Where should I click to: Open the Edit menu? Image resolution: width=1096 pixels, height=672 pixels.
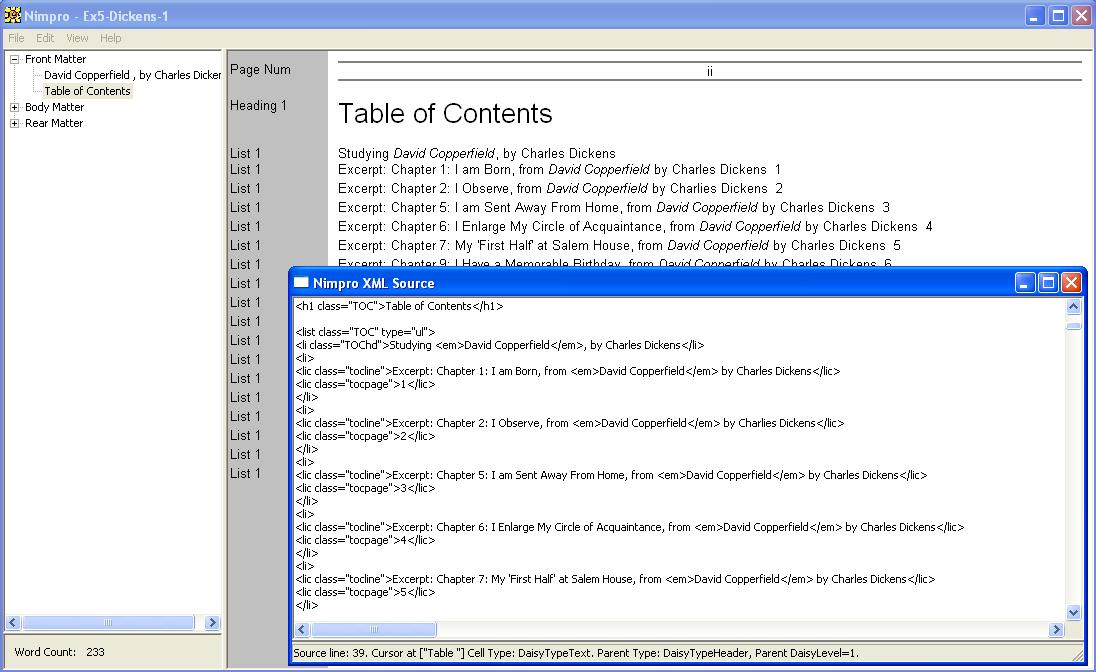pyautogui.click(x=45, y=38)
